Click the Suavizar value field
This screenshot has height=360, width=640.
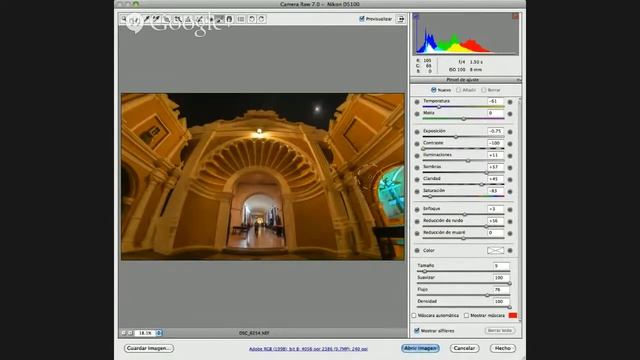[x=501, y=278]
